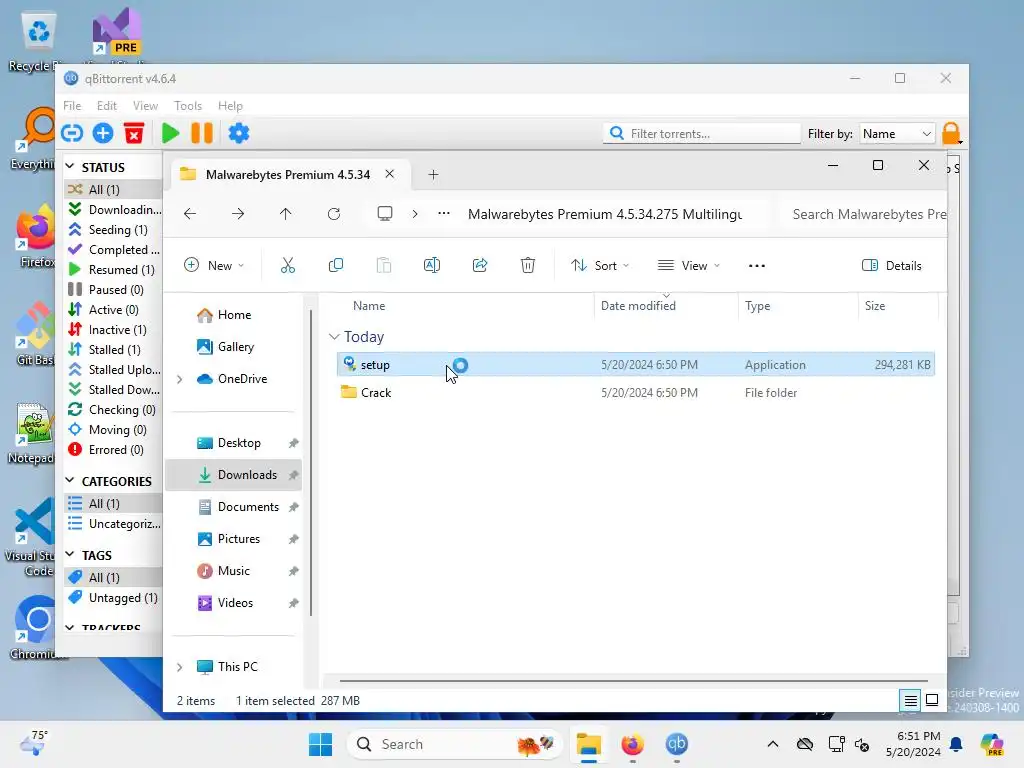1024x768 pixels.
Task: Open qBittorrent View menu
Action: click(145, 106)
